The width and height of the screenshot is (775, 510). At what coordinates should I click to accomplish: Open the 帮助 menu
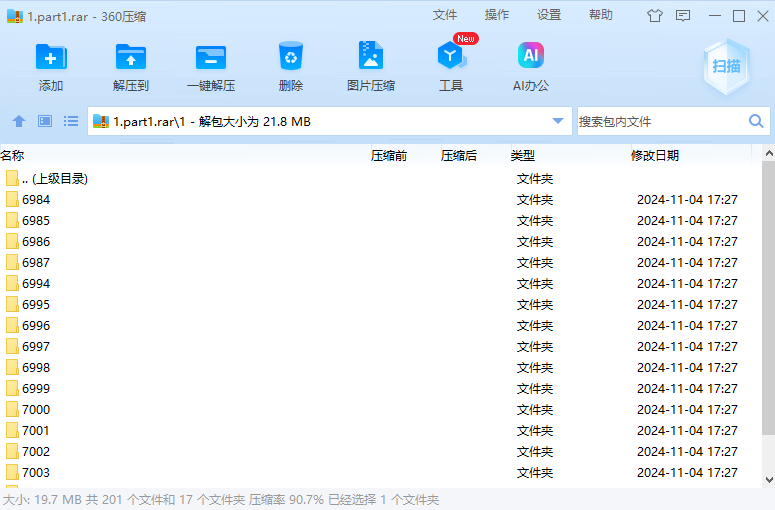tap(601, 15)
